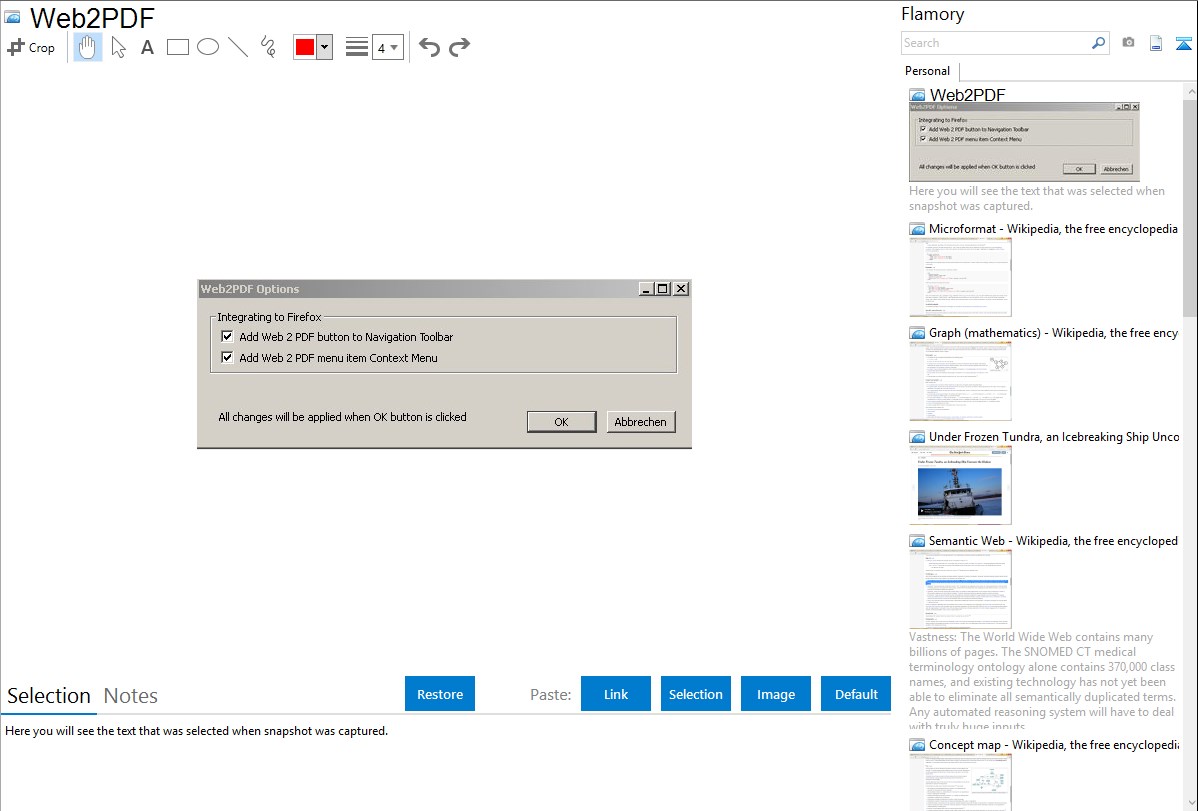The width and height of the screenshot is (1198, 811).
Task: Click icon next to Microformat entry
Action: point(917,229)
